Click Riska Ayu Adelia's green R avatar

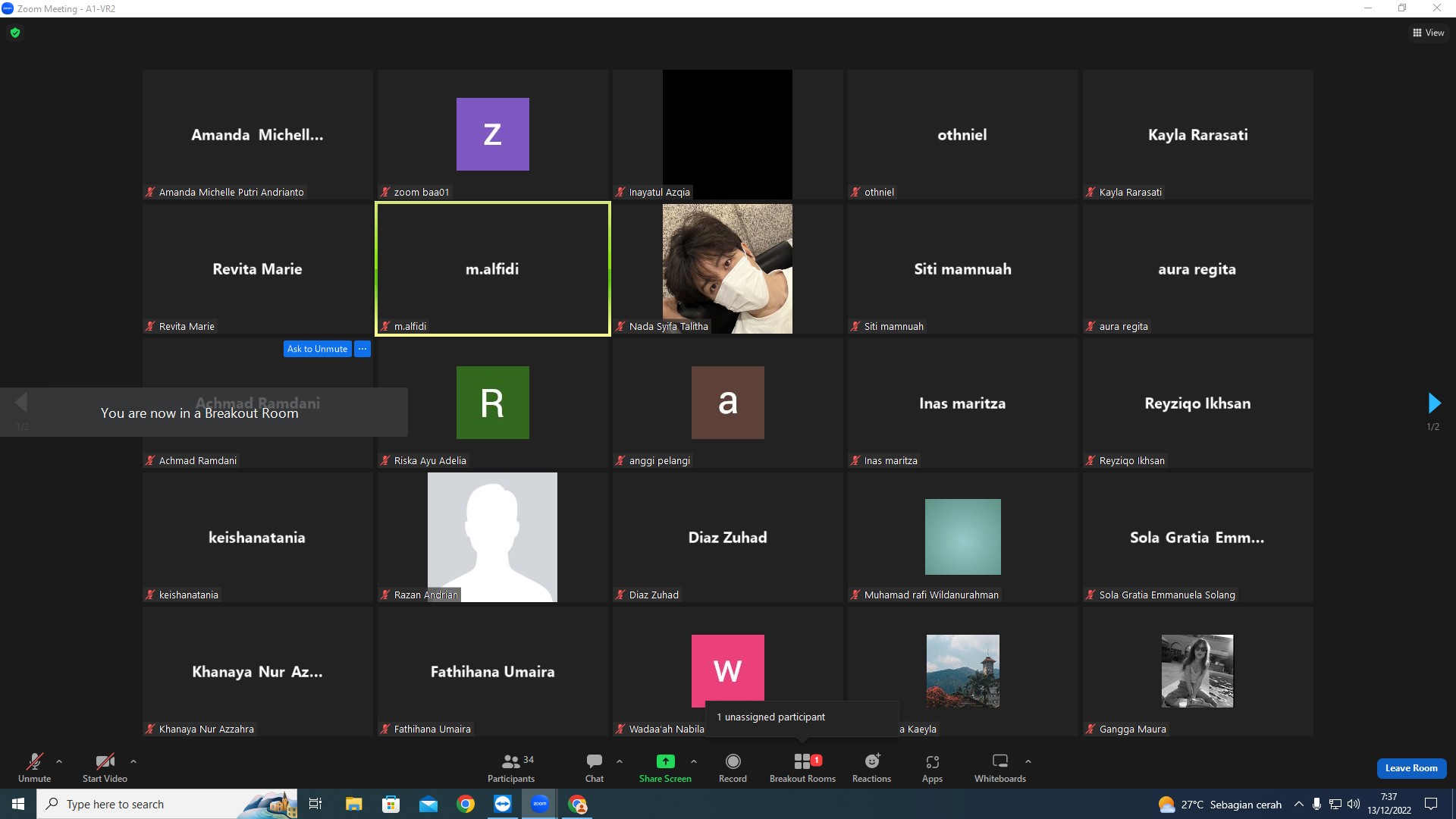[493, 403]
